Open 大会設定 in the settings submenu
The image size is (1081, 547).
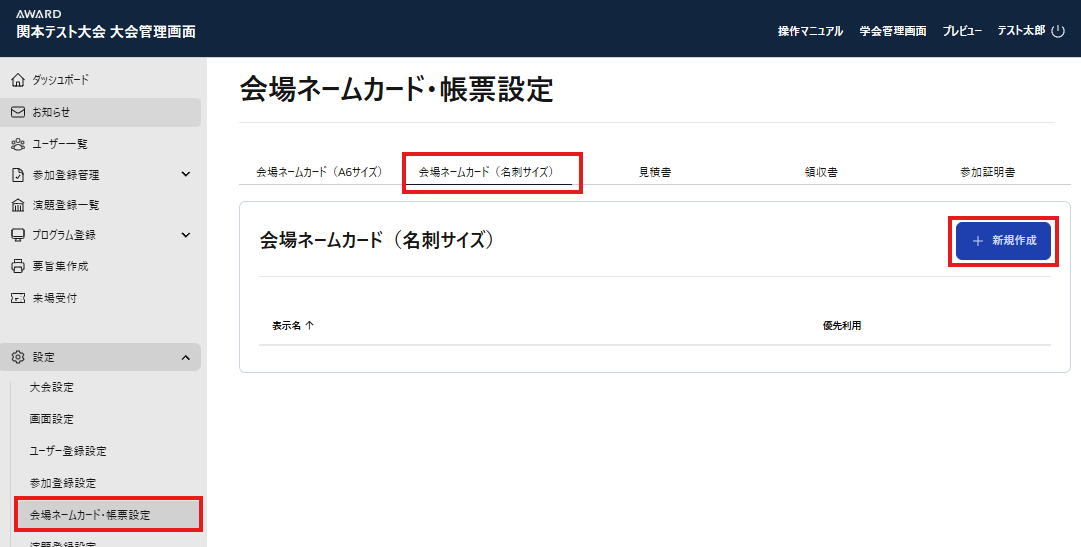coord(52,387)
